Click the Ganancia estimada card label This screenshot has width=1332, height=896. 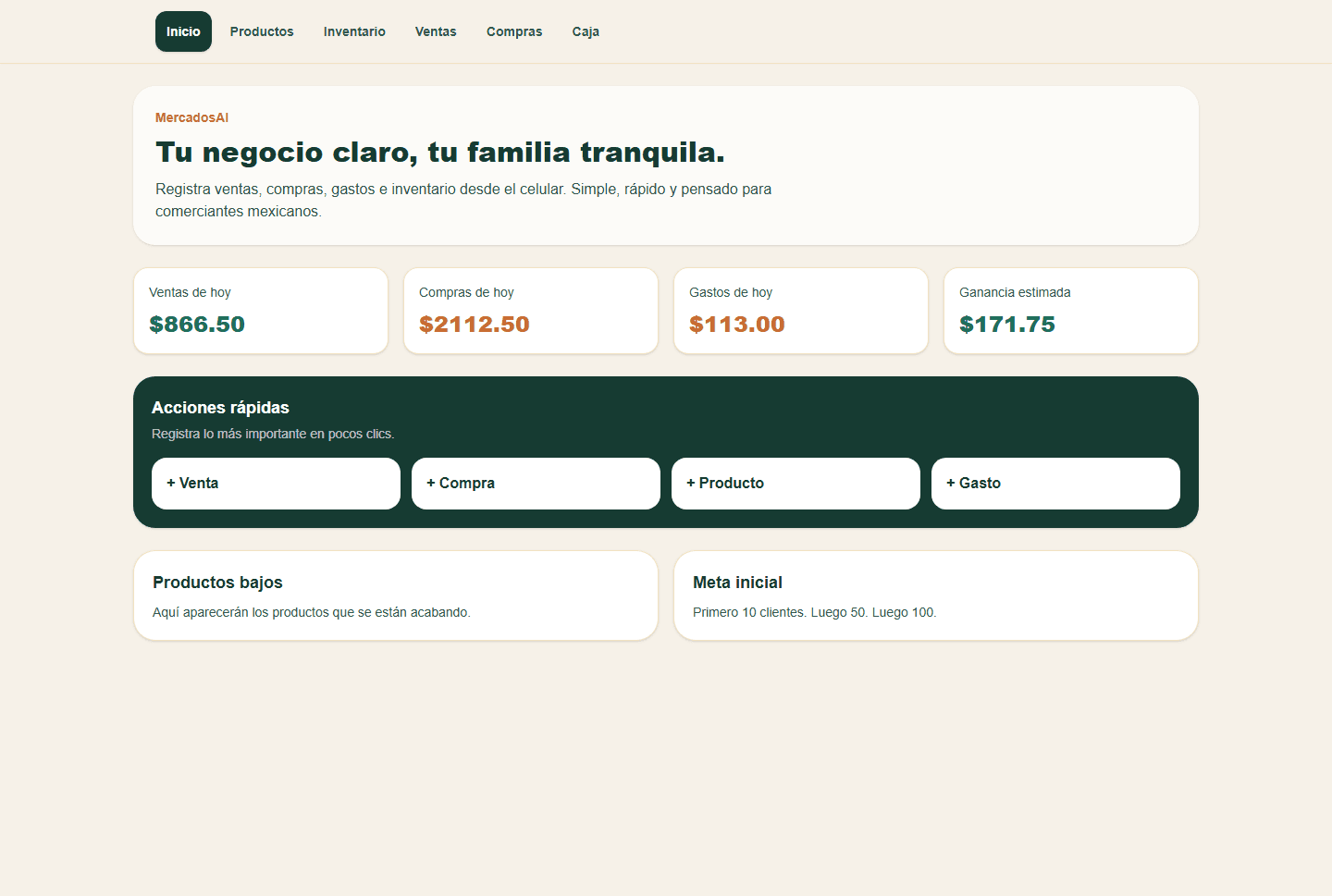pyautogui.click(x=1015, y=292)
